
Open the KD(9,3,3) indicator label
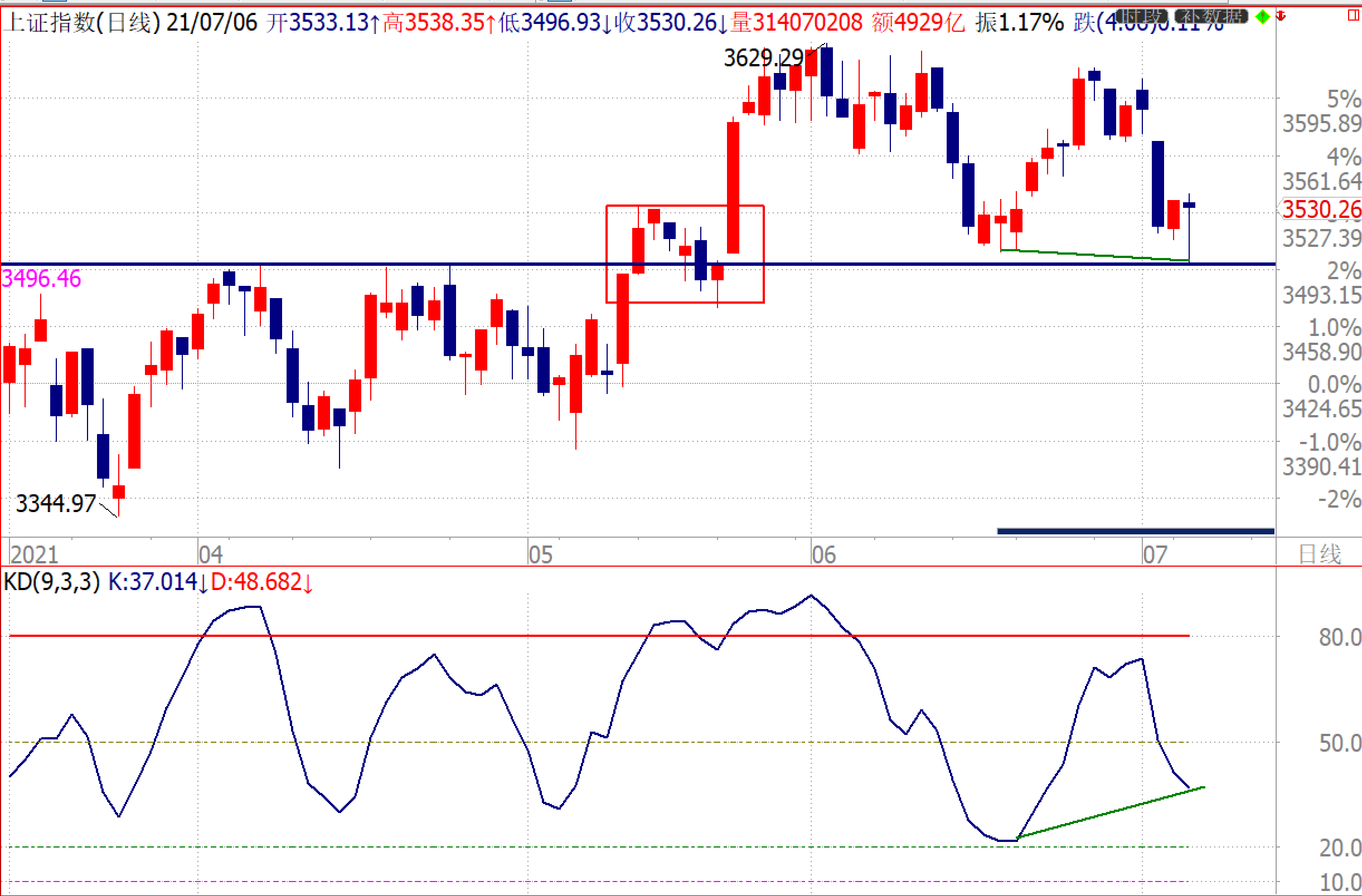click(x=51, y=582)
